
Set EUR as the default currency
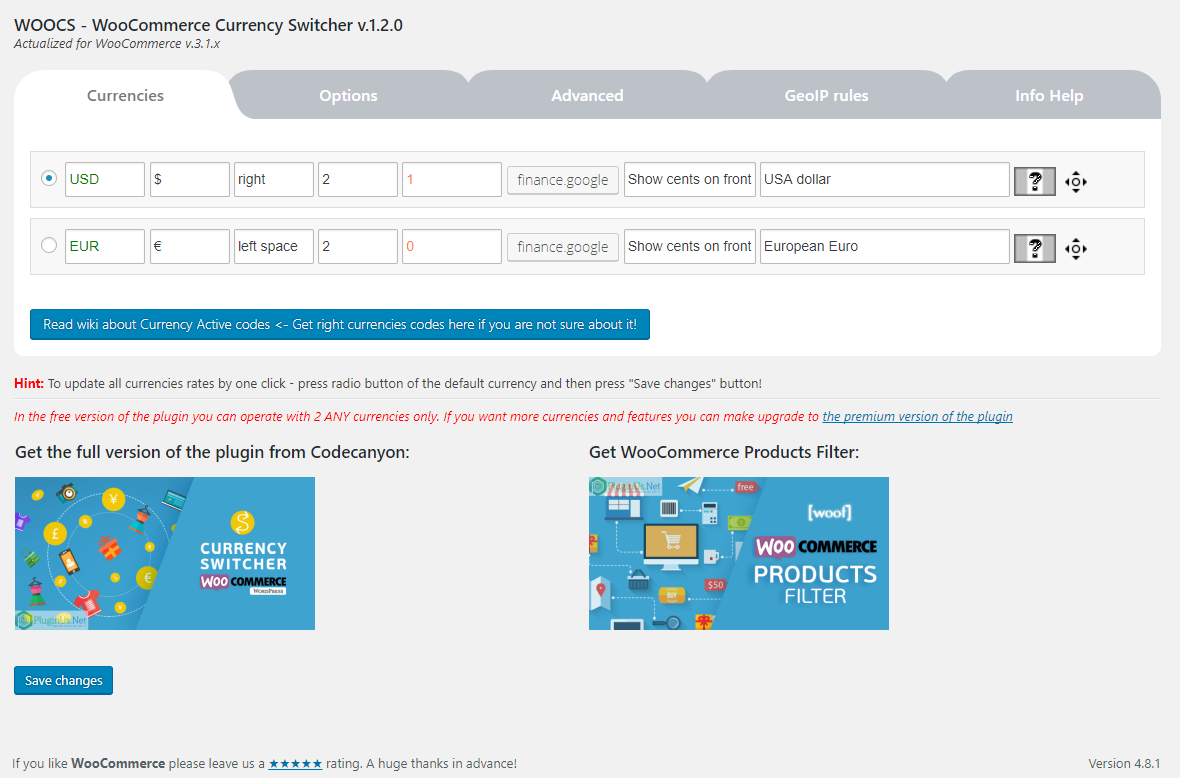coord(49,245)
